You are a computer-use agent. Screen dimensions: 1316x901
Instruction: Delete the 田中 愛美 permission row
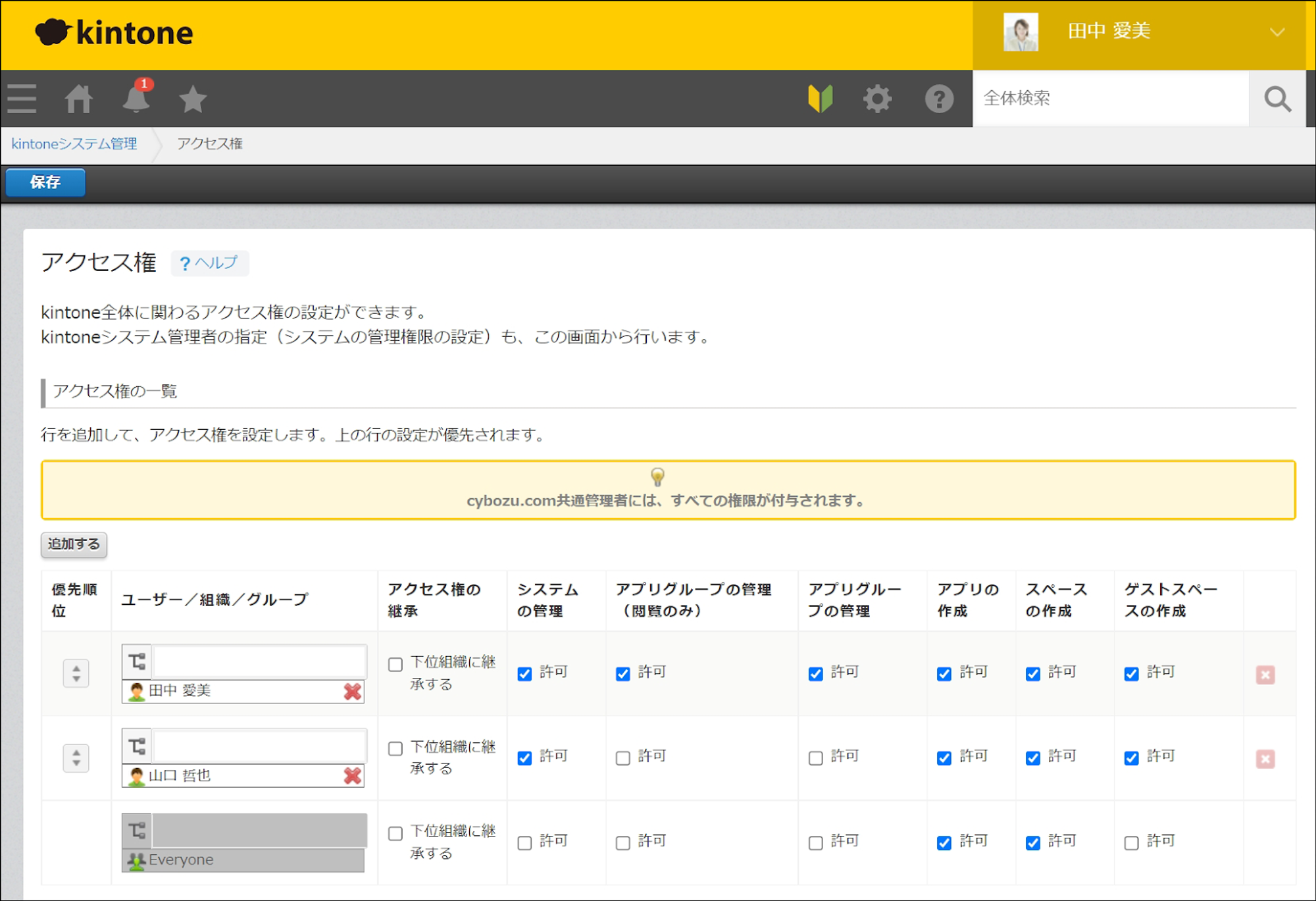point(1265,675)
